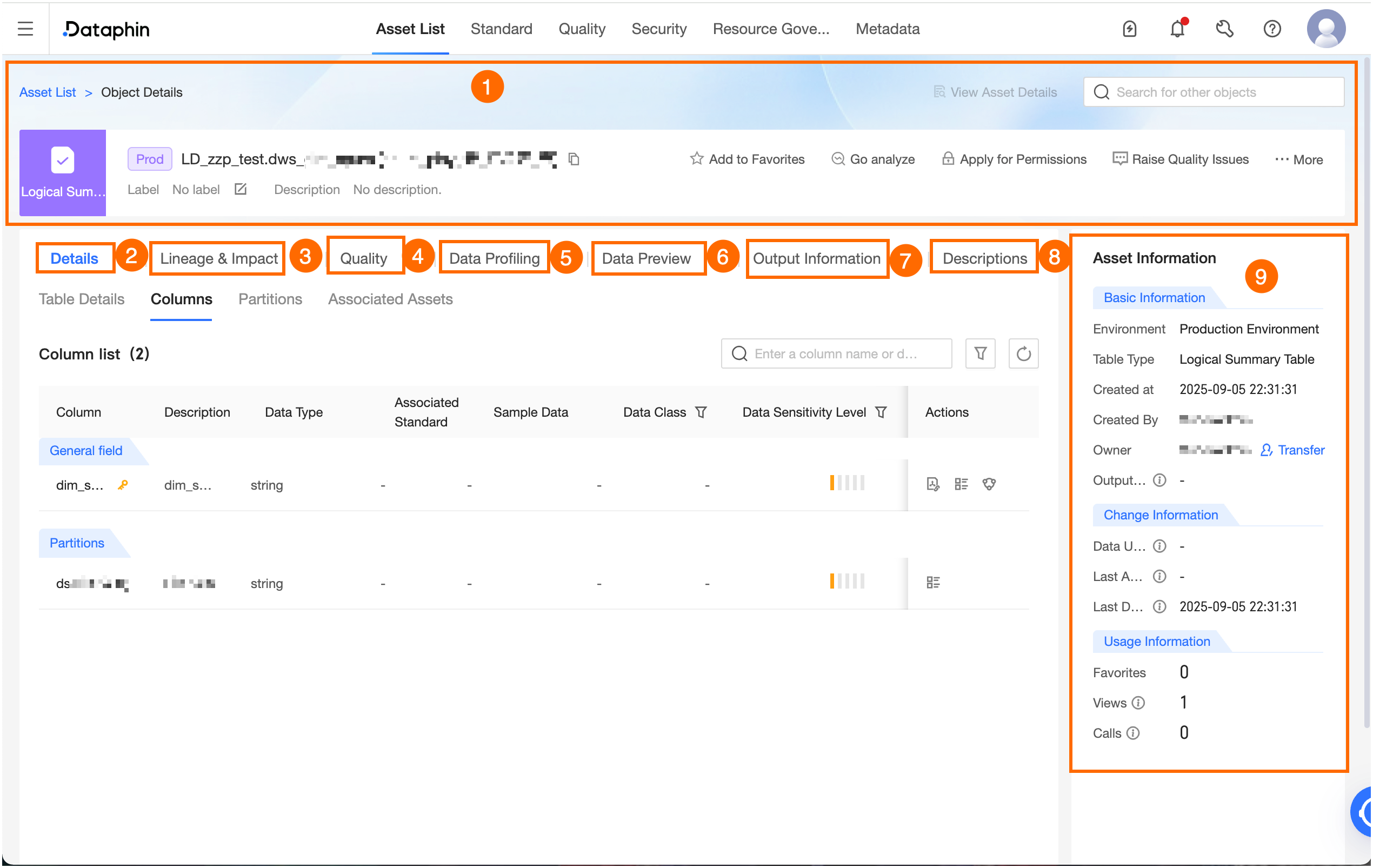Click the primary key icon beside dim_s column

point(123,485)
